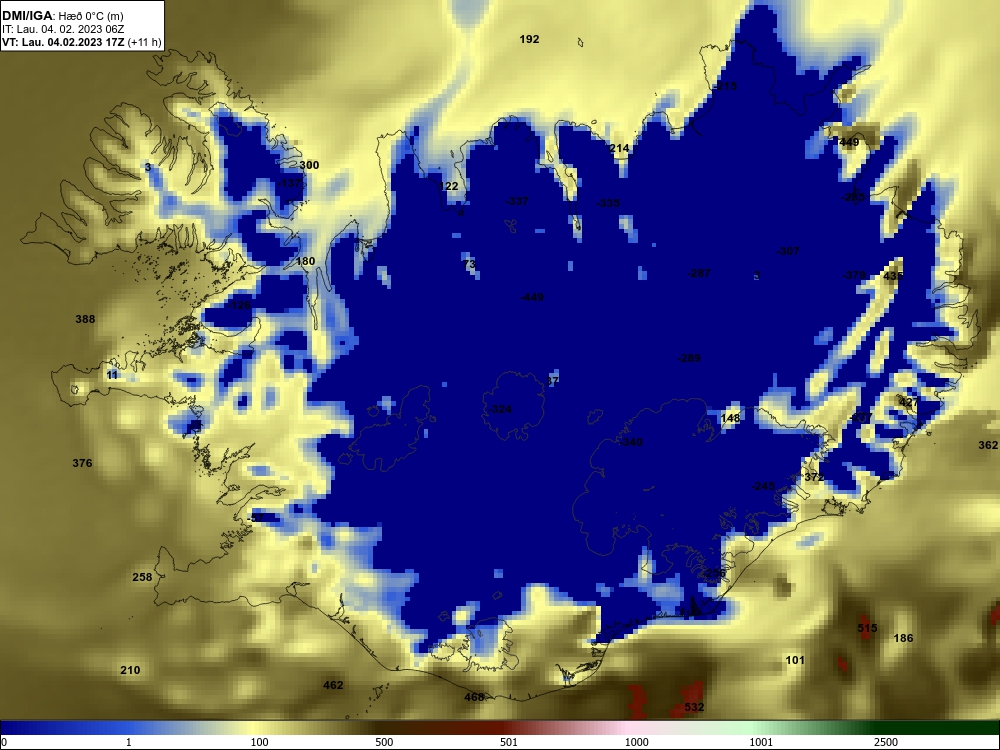Click the negative value -449
The width and height of the screenshot is (1000, 750).
click(532, 297)
